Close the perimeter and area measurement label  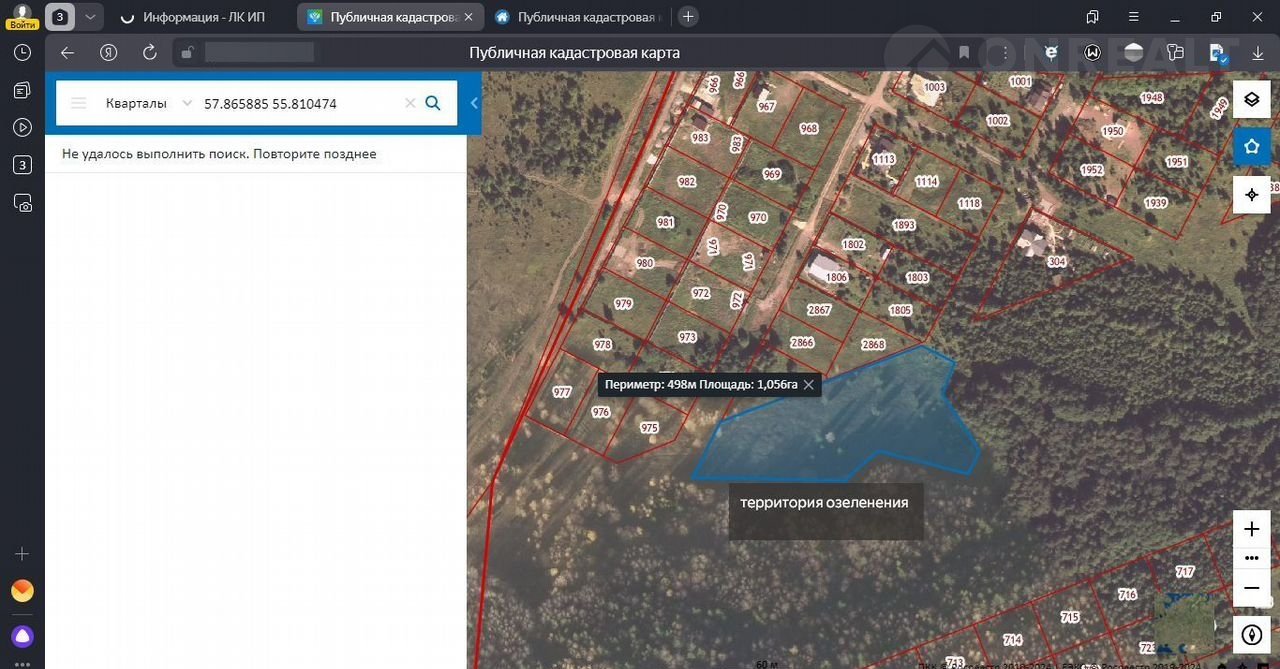[809, 385]
